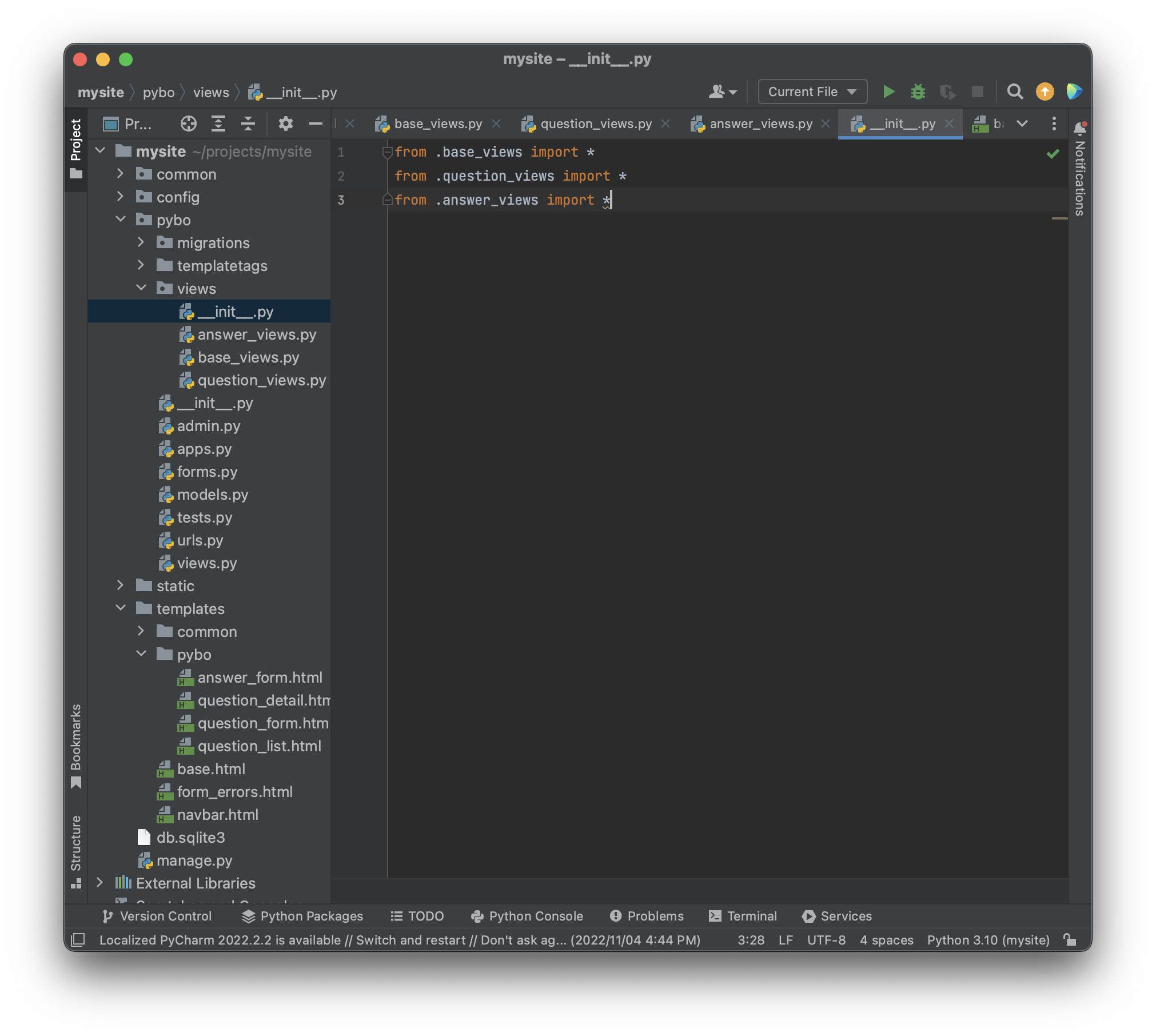Viewport: 1156px width, 1036px height.
Task: Open project panel gear settings
Action: (285, 123)
